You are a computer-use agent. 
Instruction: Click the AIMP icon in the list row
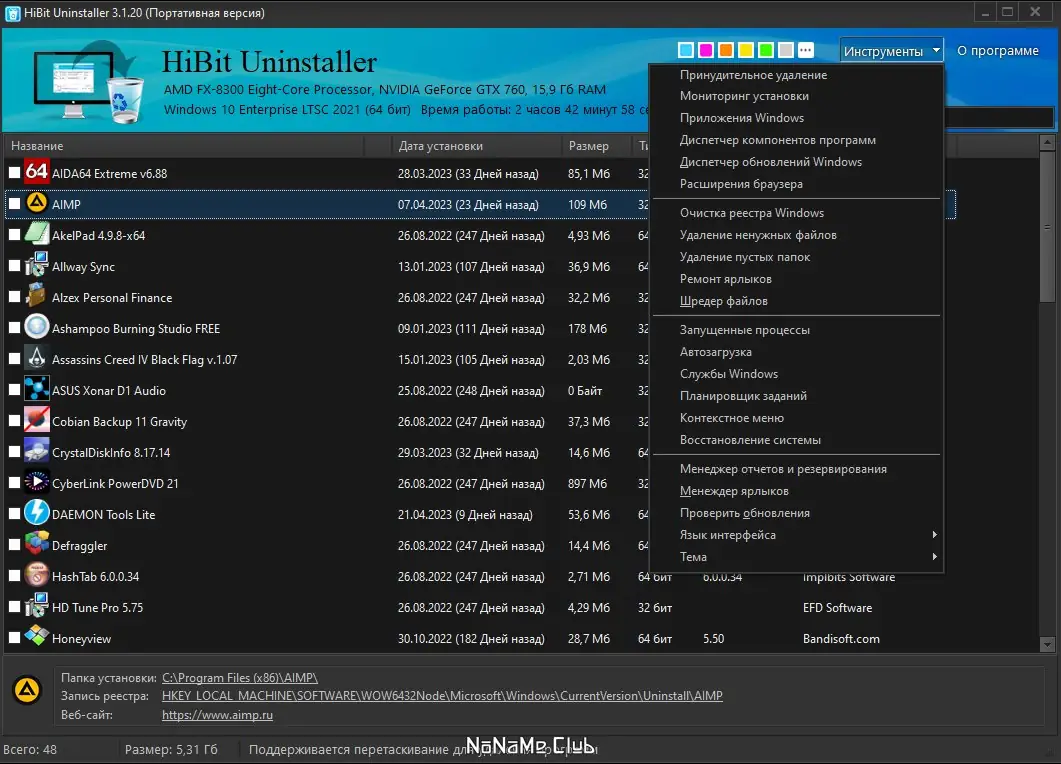pos(37,203)
